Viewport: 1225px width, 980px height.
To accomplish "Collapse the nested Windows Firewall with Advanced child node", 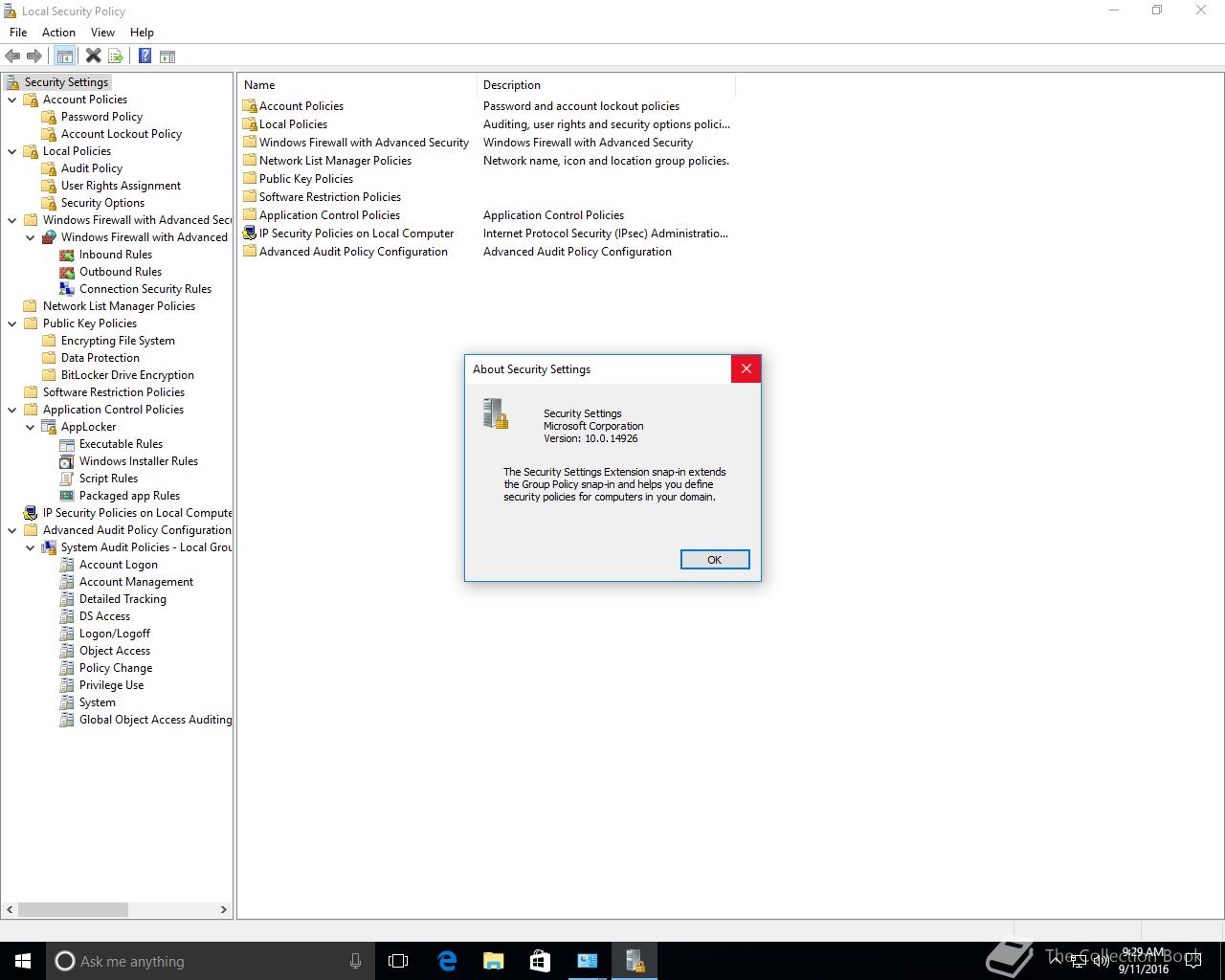I will tap(31, 237).
